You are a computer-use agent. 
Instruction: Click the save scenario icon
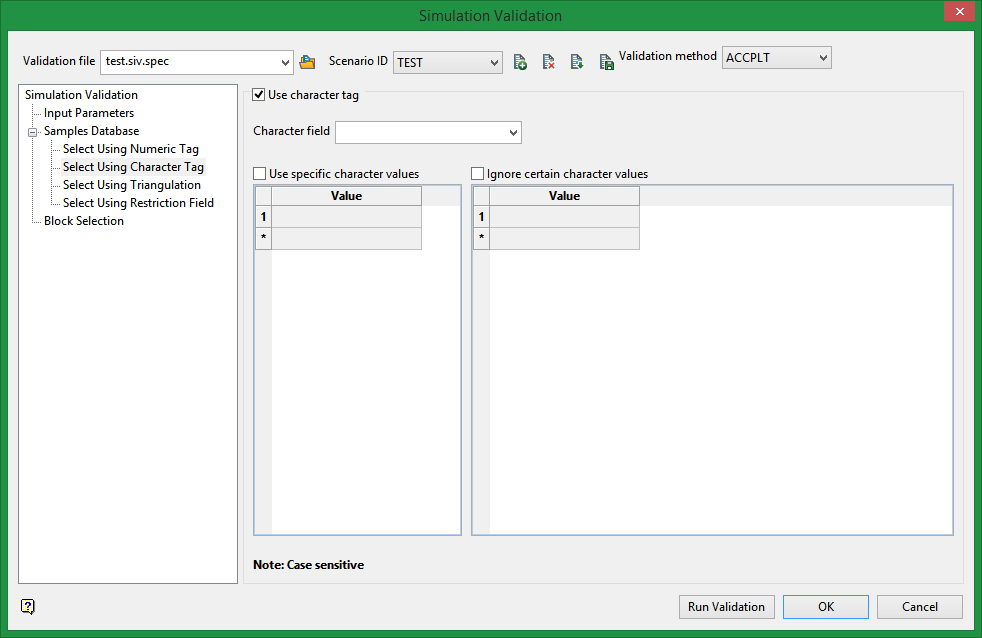click(606, 62)
